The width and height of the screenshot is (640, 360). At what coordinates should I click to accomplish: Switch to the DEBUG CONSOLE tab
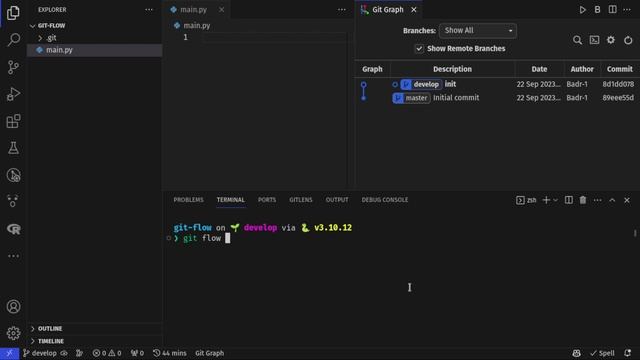click(x=384, y=200)
